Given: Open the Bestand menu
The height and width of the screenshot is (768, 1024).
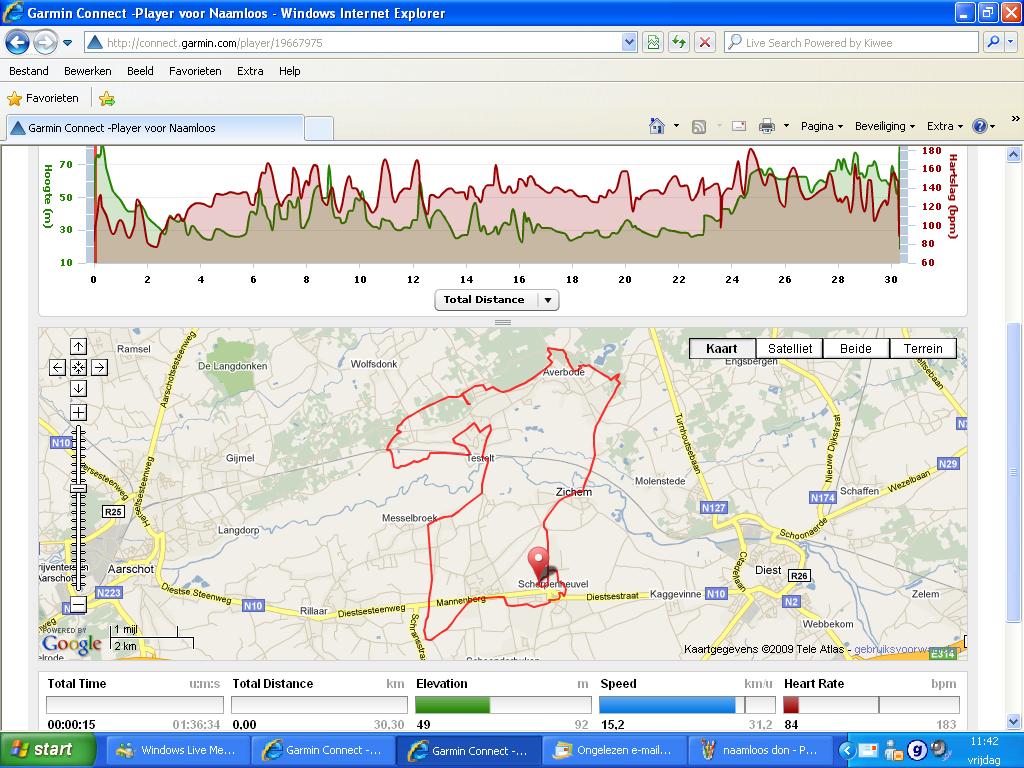Looking at the screenshot, I should [x=29, y=71].
